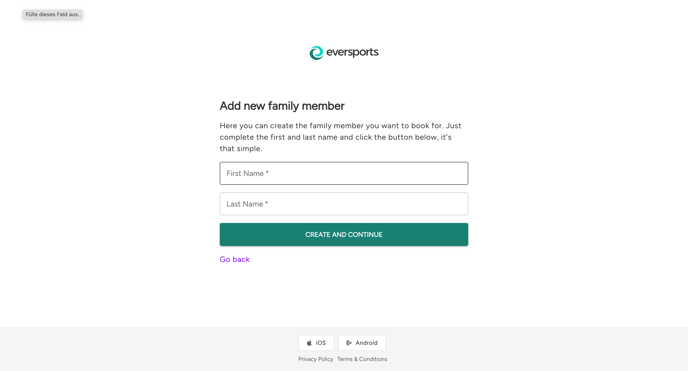Open the iOS app download button
This screenshot has height=371, width=688.
[x=316, y=343]
